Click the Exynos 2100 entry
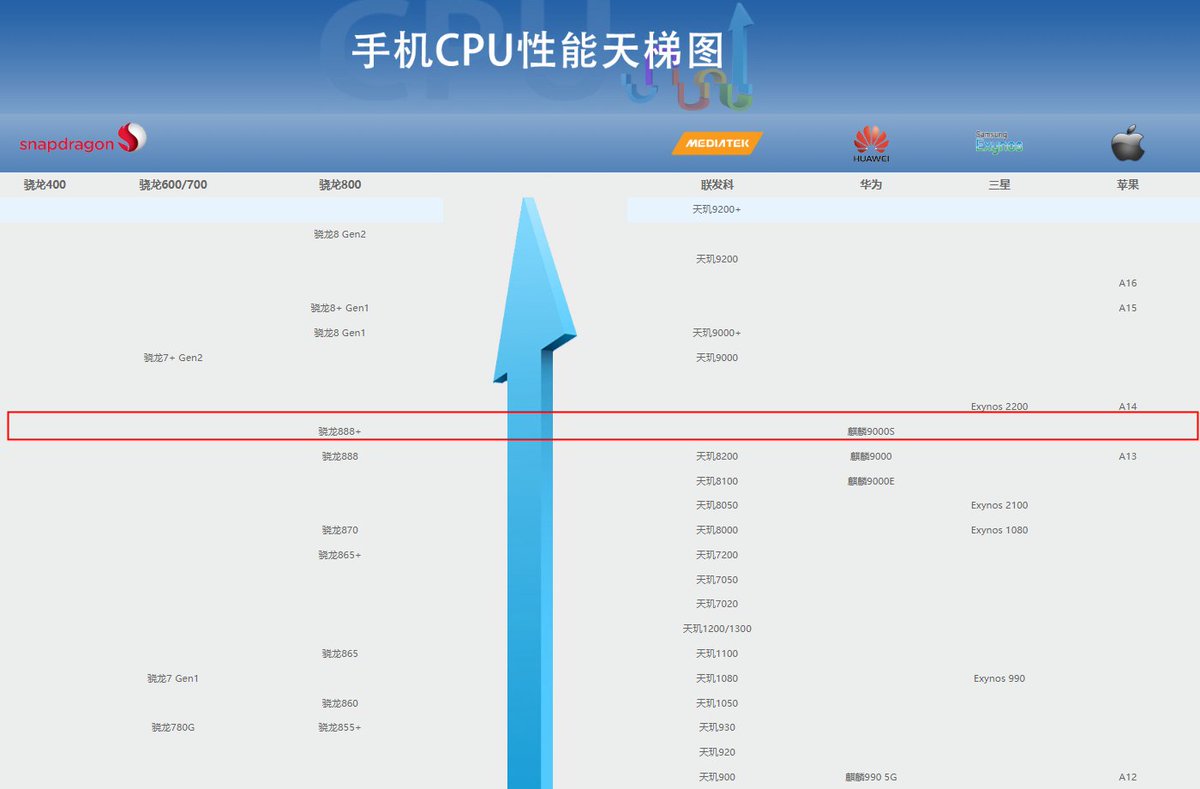Image resolution: width=1200 pixels, height=789 pixels. [x=999, y=506]
